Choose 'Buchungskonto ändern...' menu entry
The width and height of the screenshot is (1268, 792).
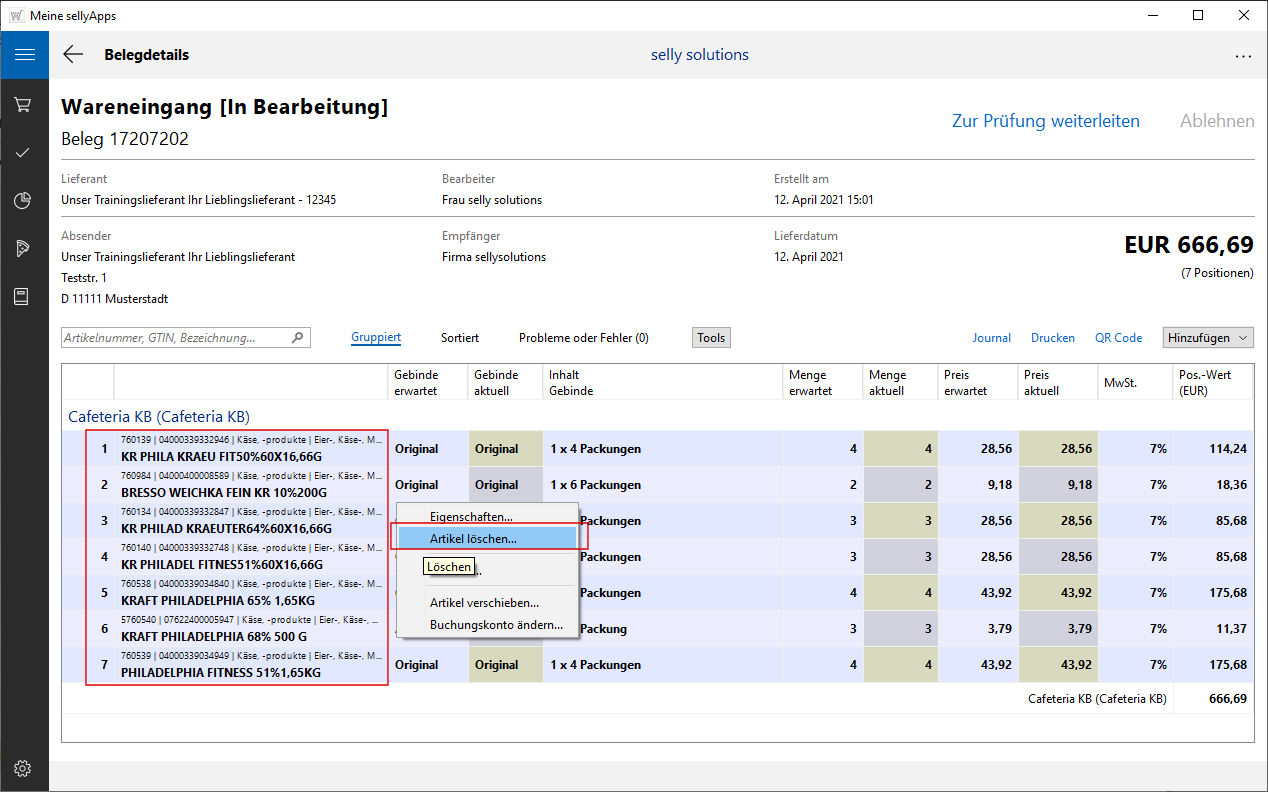pos(496,625)
